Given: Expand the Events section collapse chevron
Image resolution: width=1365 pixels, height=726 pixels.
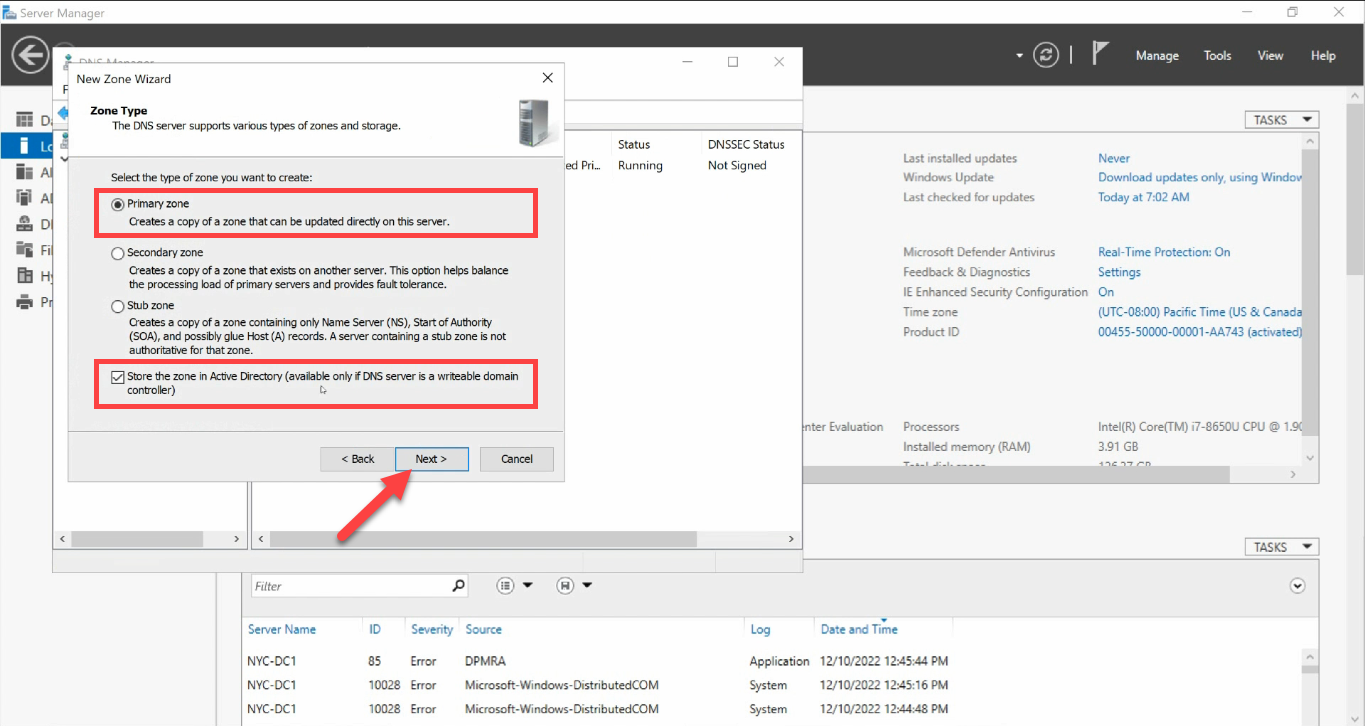Looking at the screenshot, I should tap(1298, 586).
